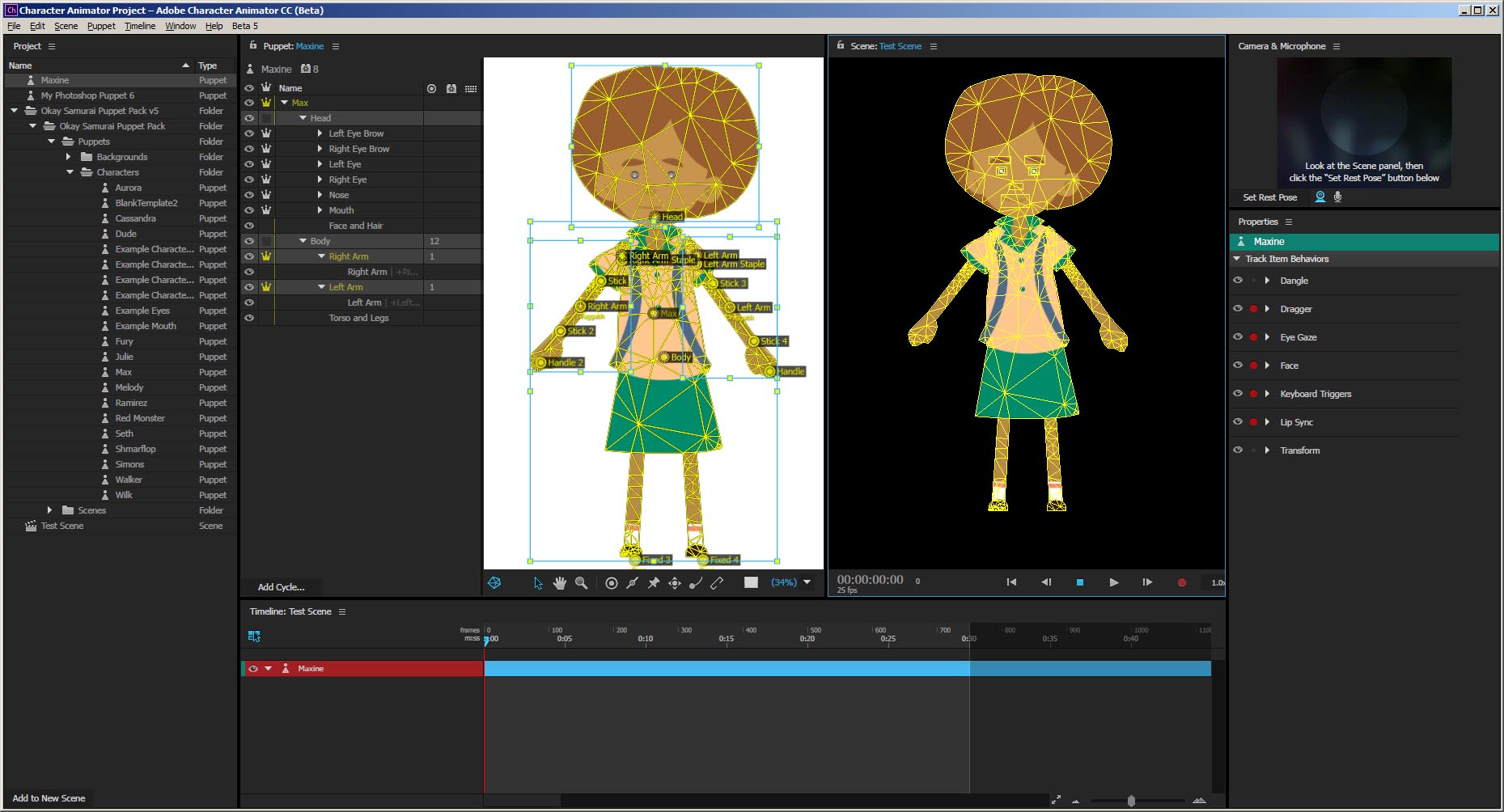
Task: Hide the Left Eye Brow layer
Action: 249,133
